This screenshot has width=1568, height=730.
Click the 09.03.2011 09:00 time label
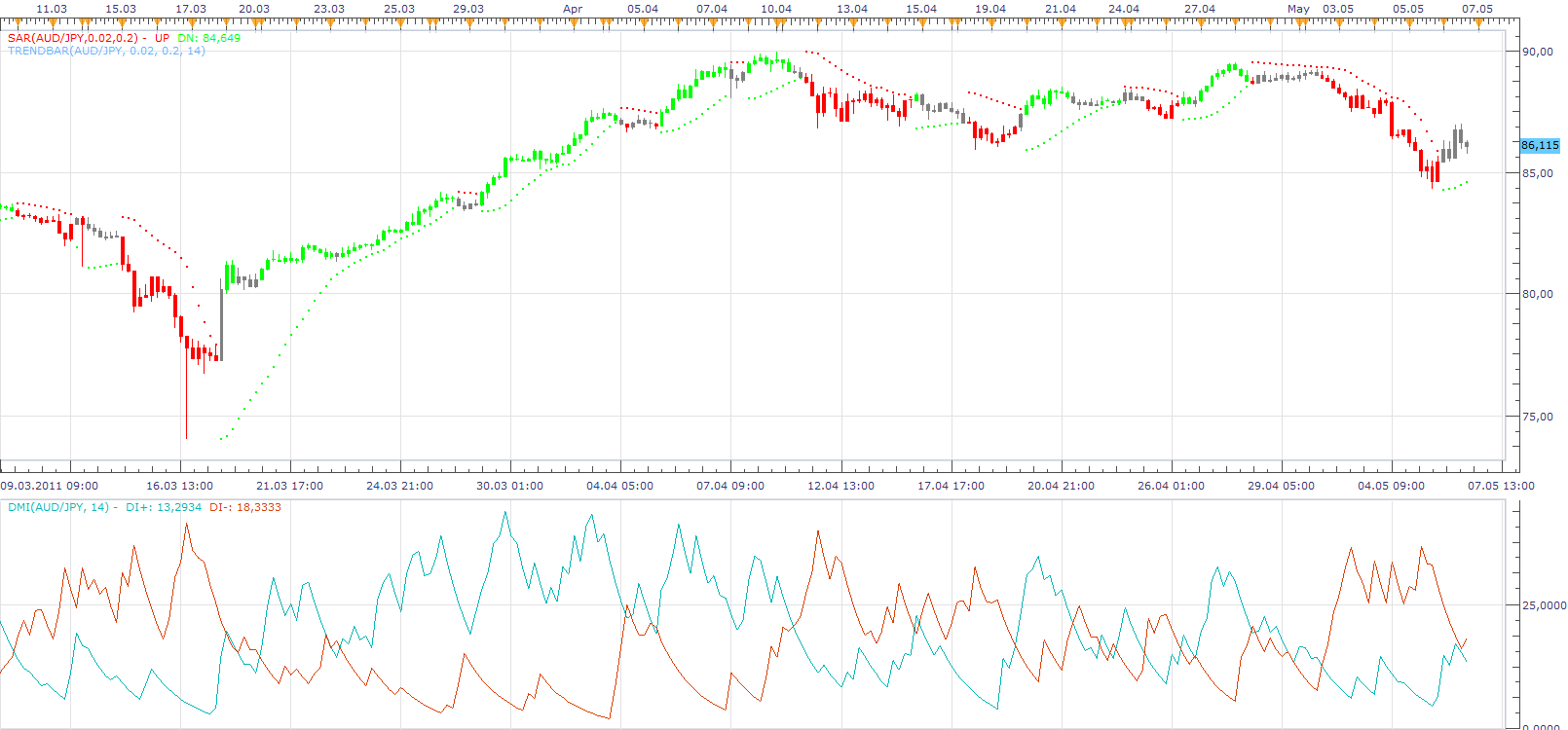point(49,486)
